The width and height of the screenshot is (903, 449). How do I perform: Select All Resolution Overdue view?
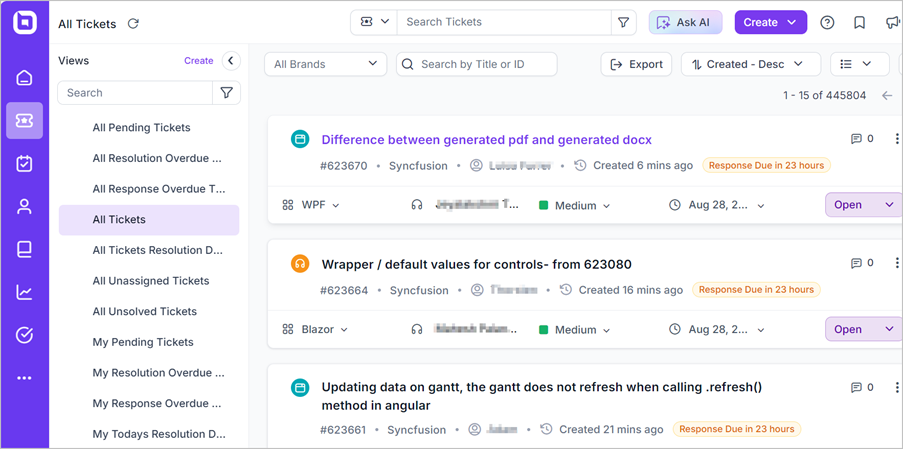[149, 158]
